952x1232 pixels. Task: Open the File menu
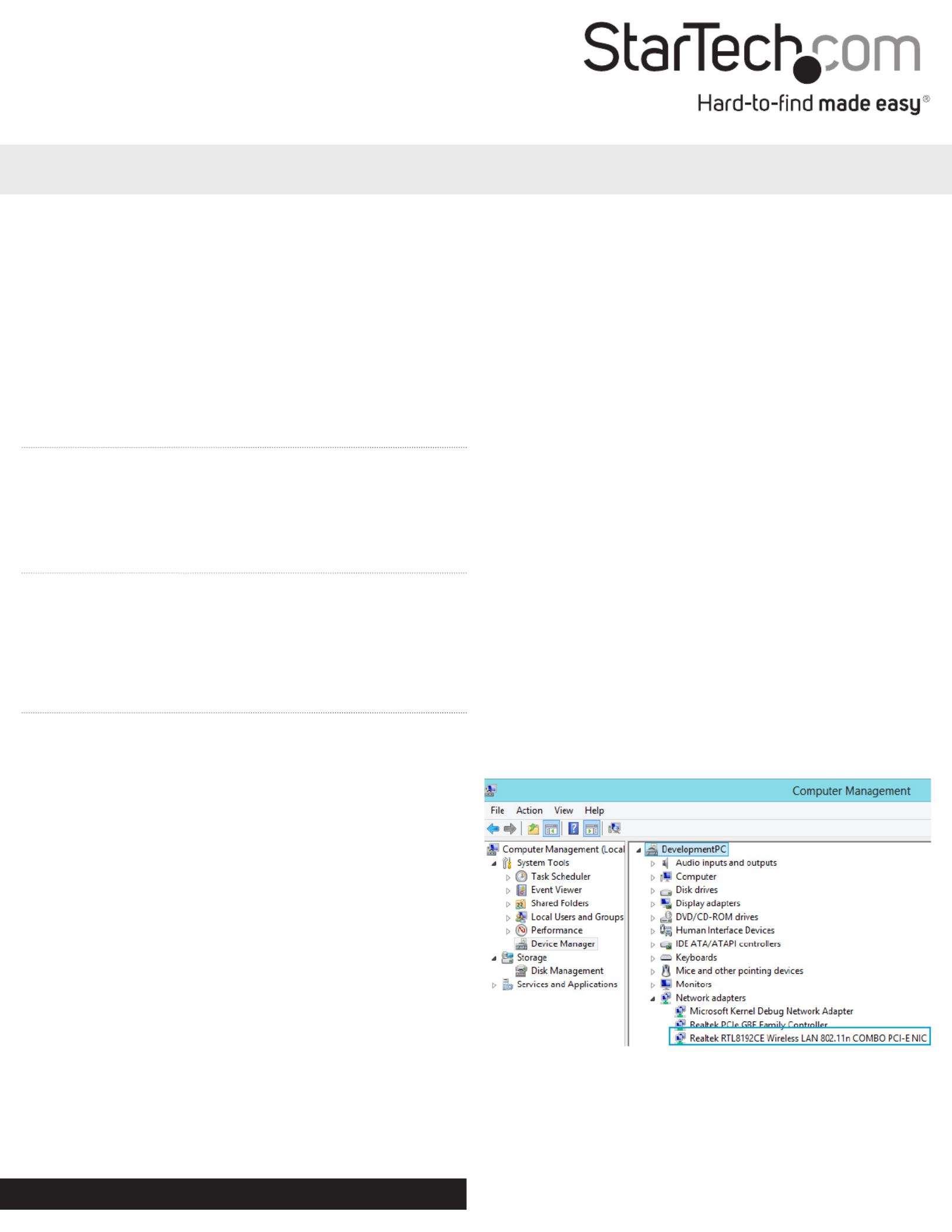(x=497, y=810)
